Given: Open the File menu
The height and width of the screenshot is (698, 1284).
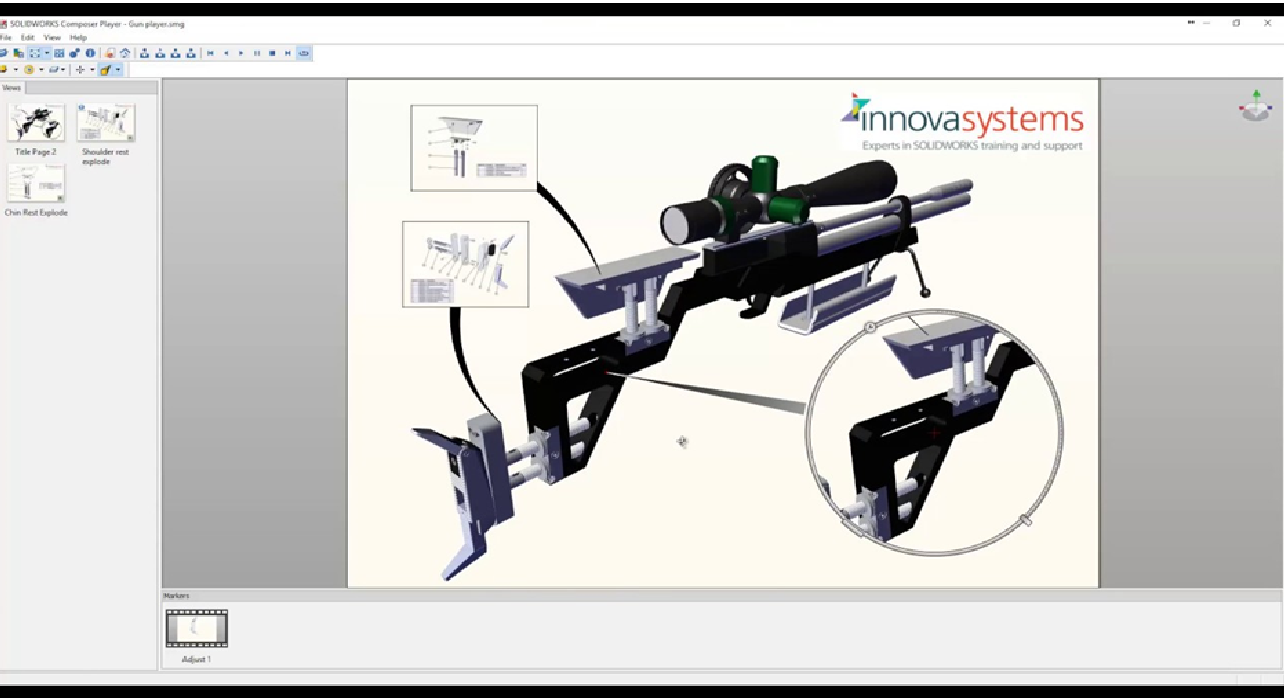Looking at the screenshot, I should point(5,37).
